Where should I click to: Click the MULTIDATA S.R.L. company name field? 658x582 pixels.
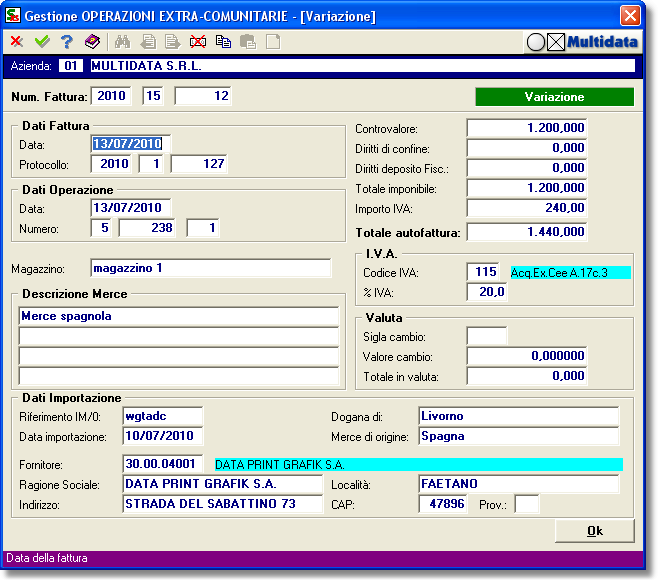[x=363, y=66]
